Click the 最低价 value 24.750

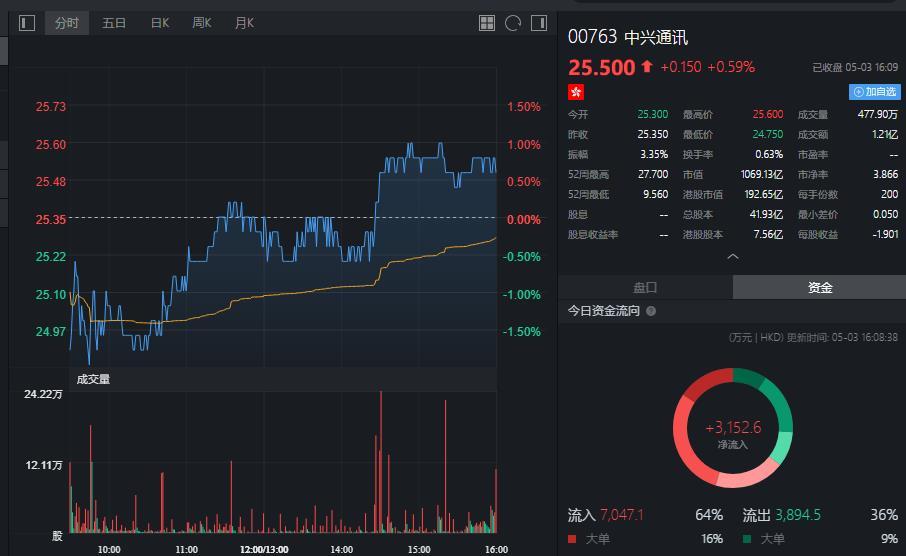(768, 134)
